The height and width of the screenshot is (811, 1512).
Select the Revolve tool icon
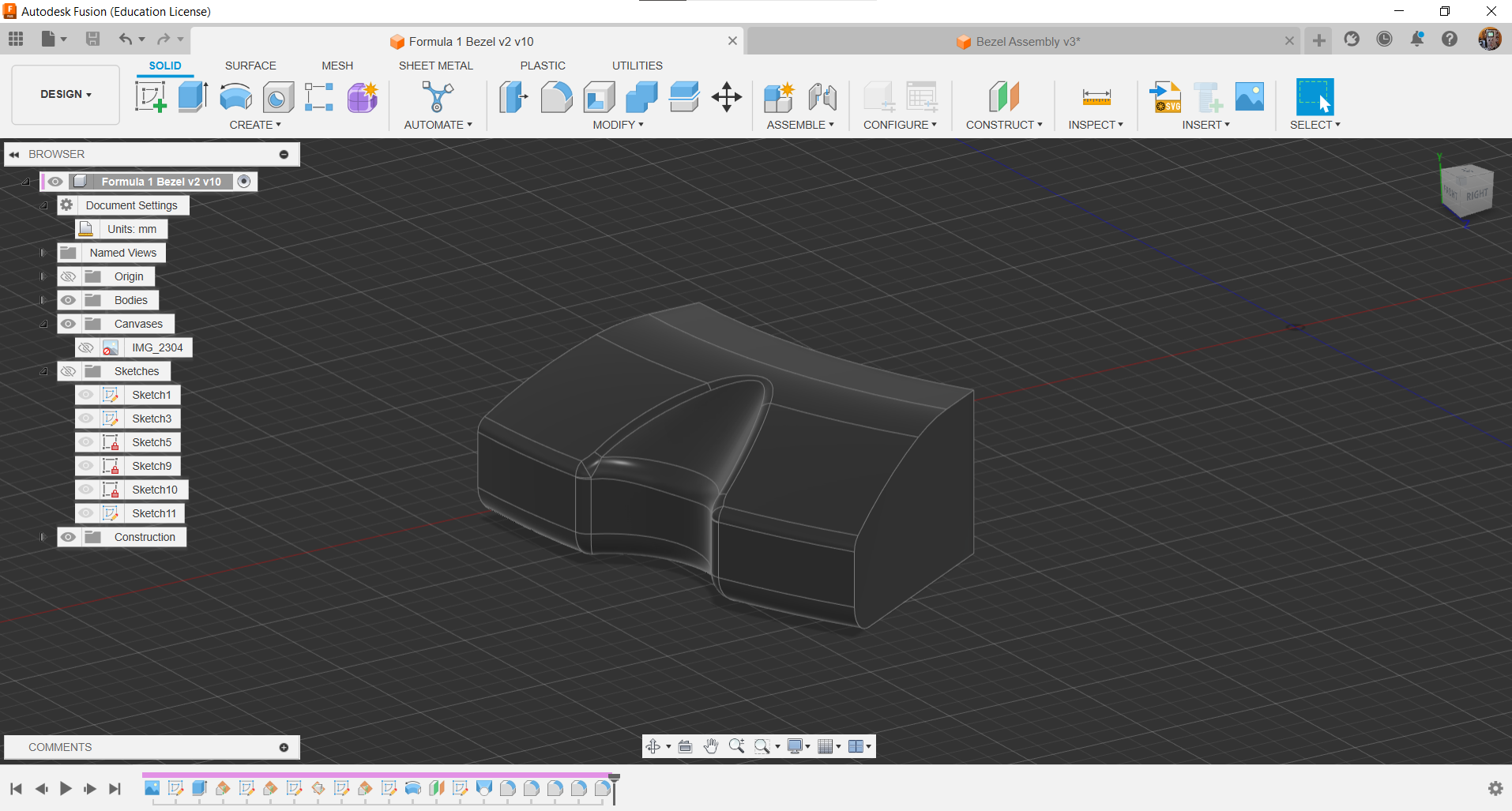235,97
